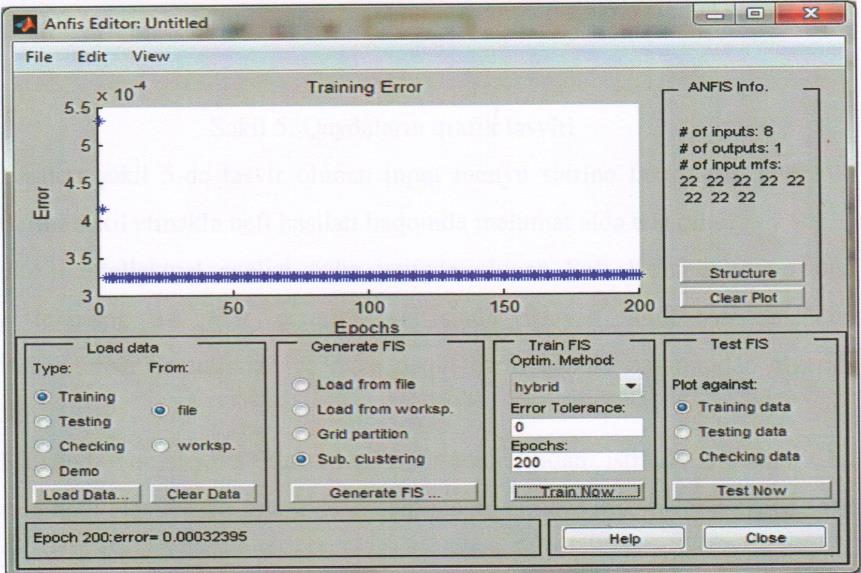Choose load from worksp. radio button
Image resolution: width=861 pixels, height=573 pixels.
click(x=160, y=446)
